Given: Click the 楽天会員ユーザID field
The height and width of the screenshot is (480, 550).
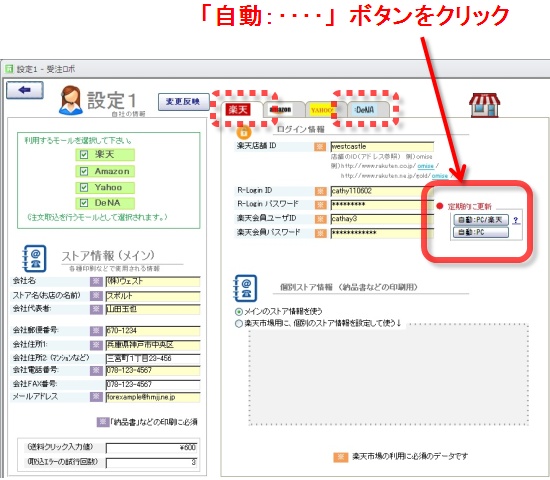Looking at the screenshot, I should point(382,219).
